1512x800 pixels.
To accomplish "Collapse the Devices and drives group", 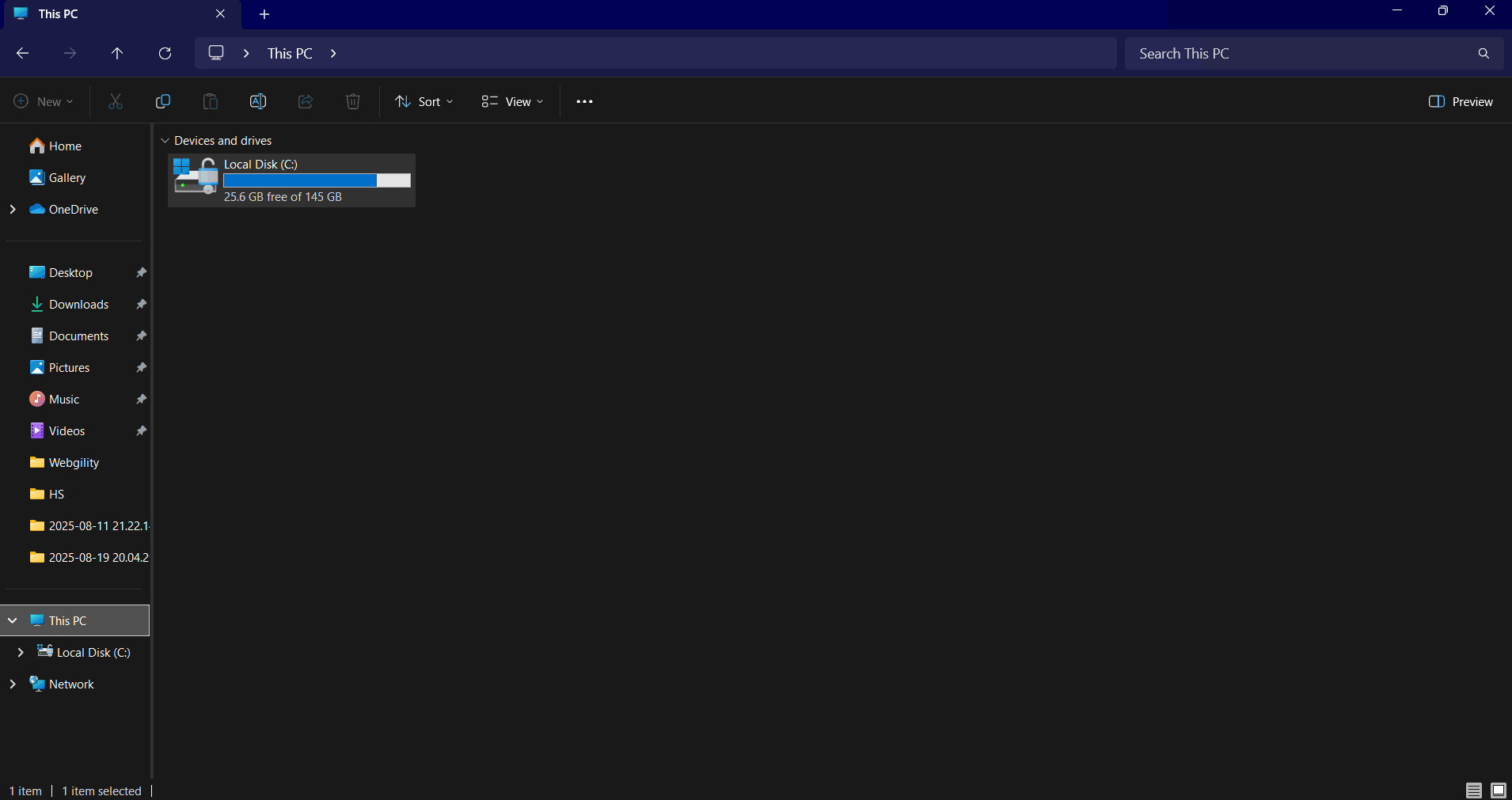I will coord(165,141).
